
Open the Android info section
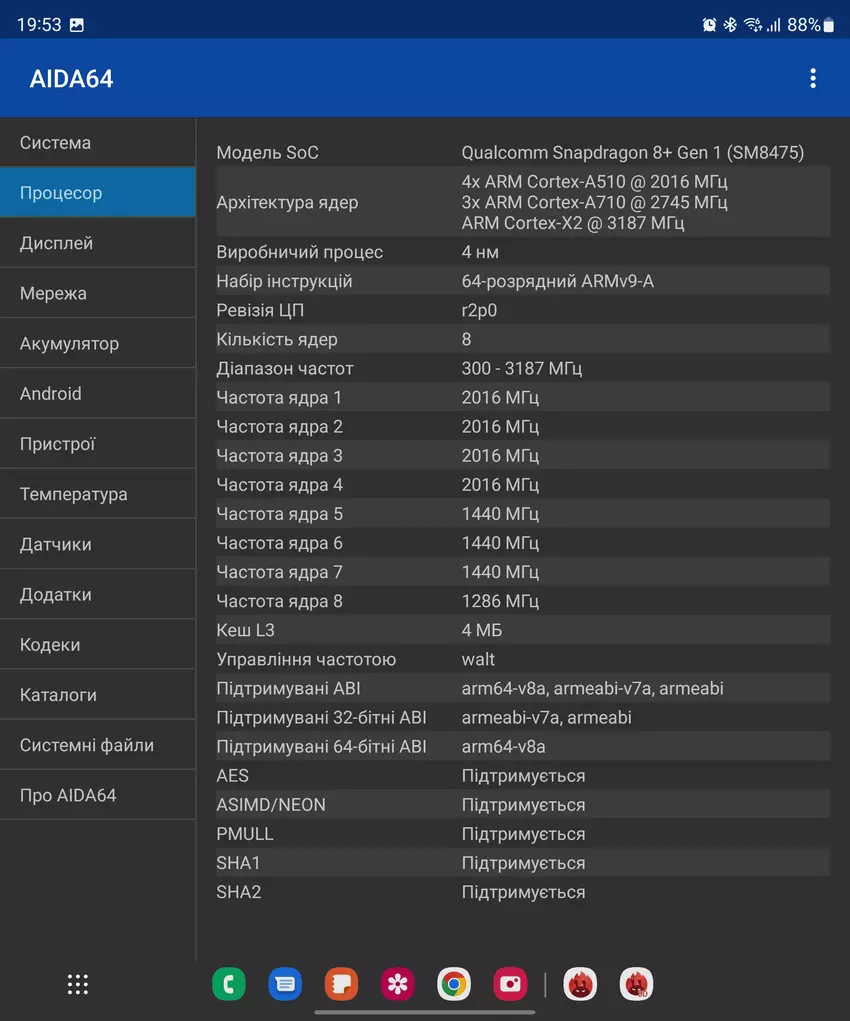coord(98,393)
